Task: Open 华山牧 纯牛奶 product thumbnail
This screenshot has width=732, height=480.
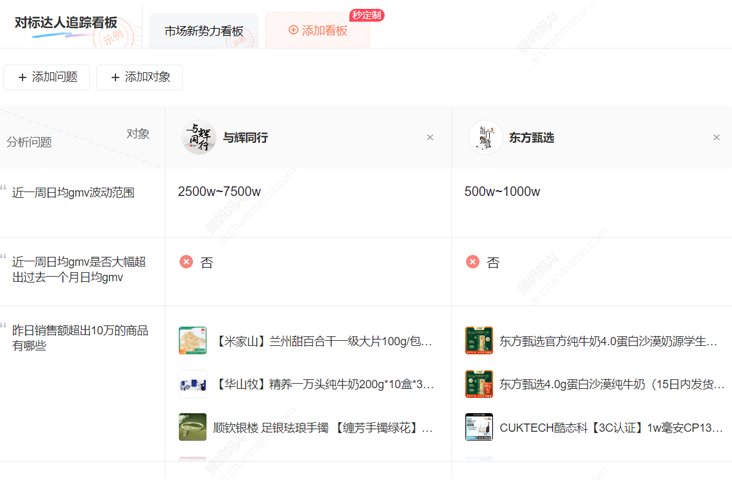Action: [192, 384]
